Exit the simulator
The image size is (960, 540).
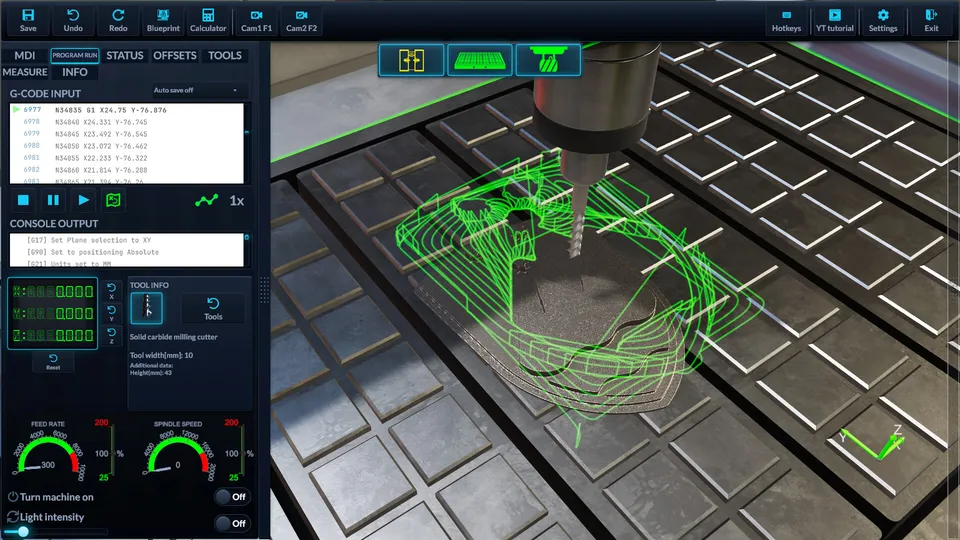[931, 20]
